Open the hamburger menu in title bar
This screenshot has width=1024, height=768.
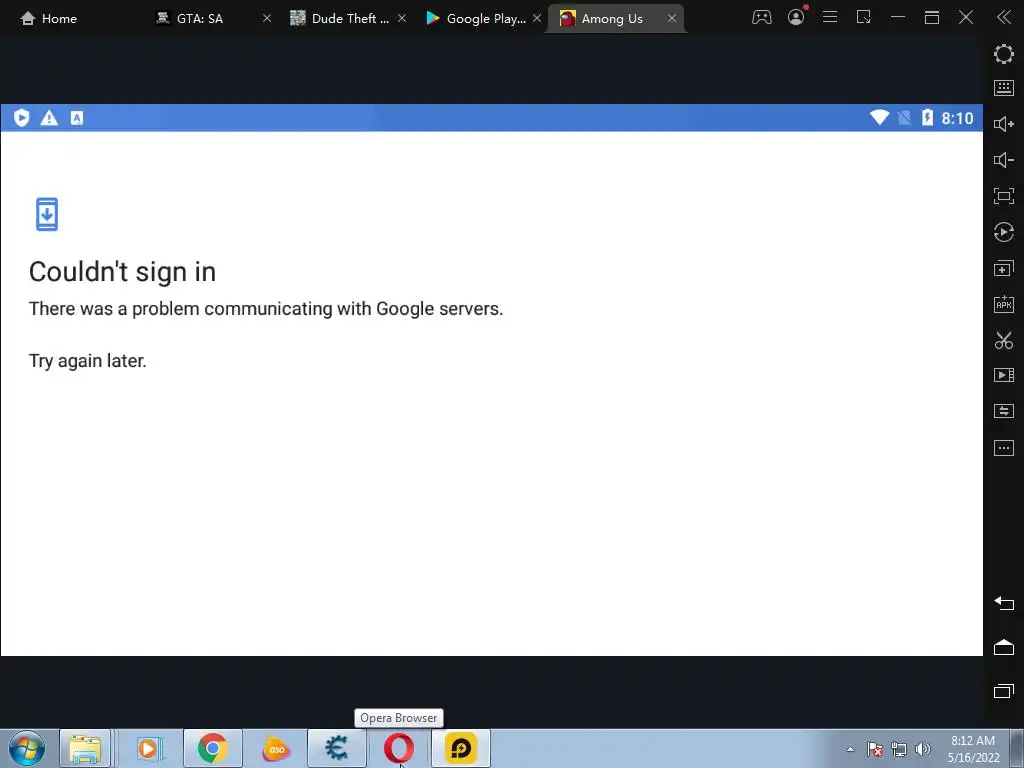829,17
